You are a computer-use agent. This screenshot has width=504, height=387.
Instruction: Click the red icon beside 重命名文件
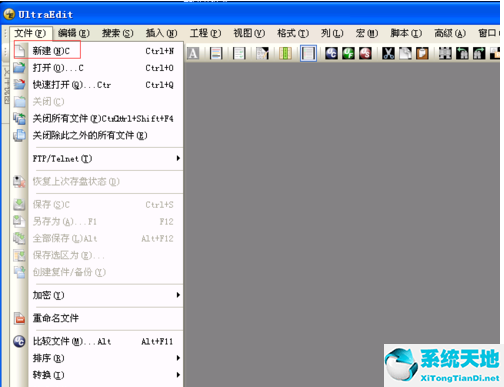[x=19, y=318]
